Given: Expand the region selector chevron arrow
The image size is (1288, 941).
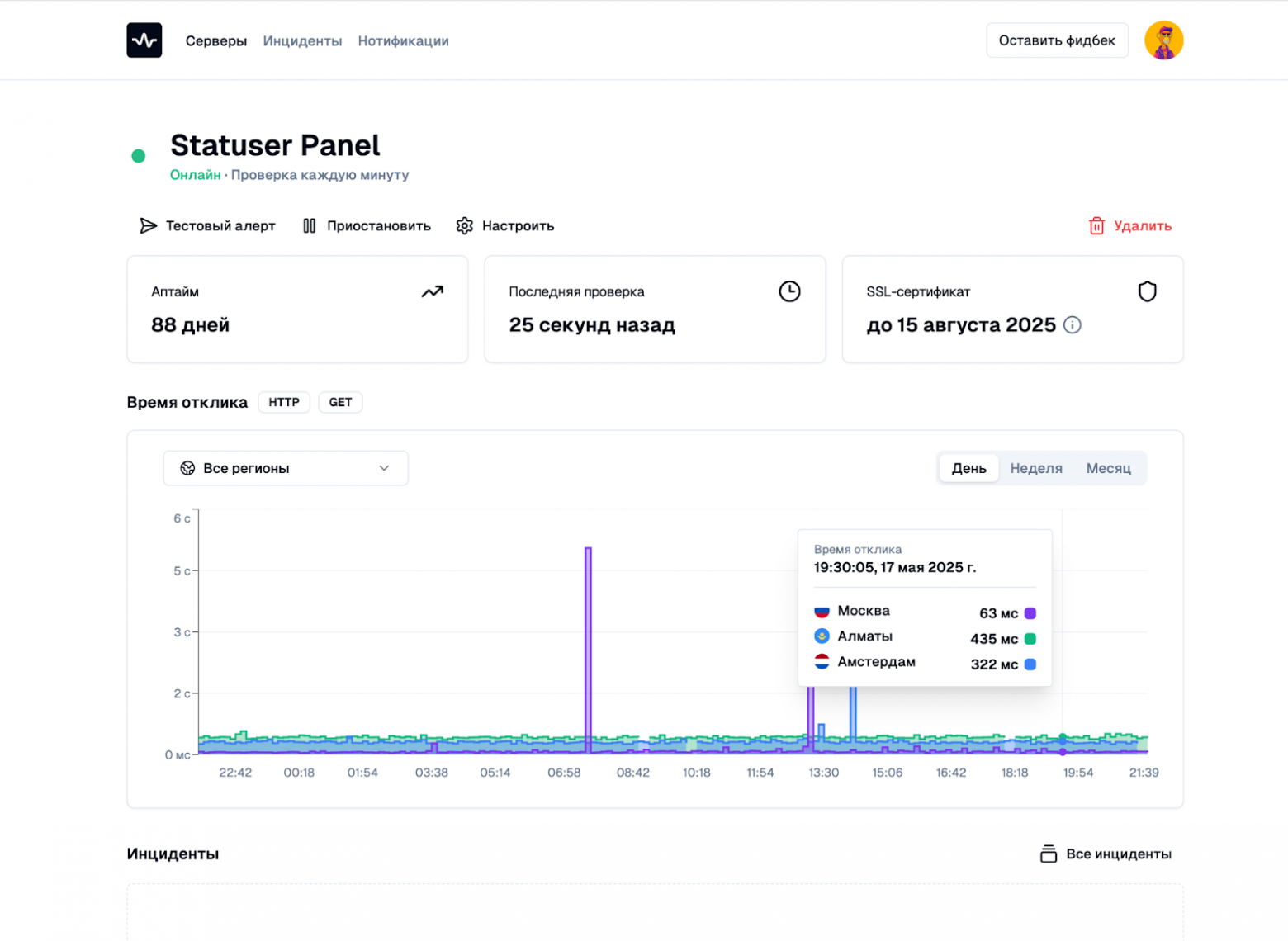Looking at the screenshot, I should click(384, 468).
